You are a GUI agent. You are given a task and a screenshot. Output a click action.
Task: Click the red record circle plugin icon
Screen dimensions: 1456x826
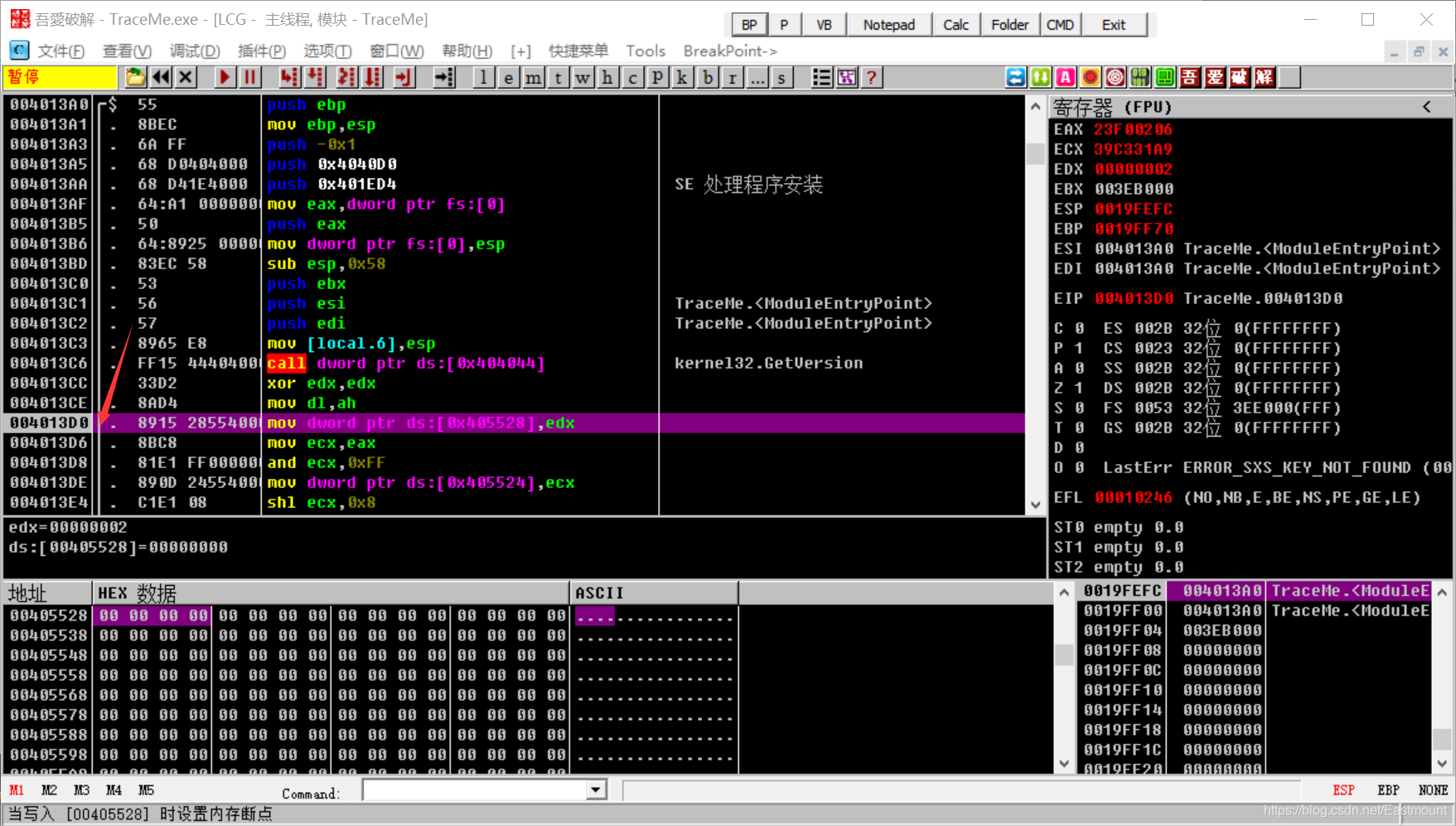(x=1091, y=78)
